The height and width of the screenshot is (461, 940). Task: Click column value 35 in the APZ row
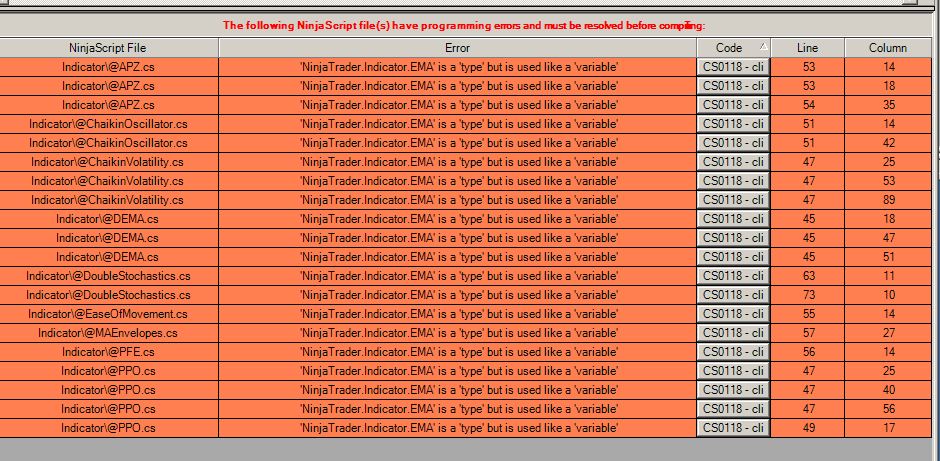[888, 105]
